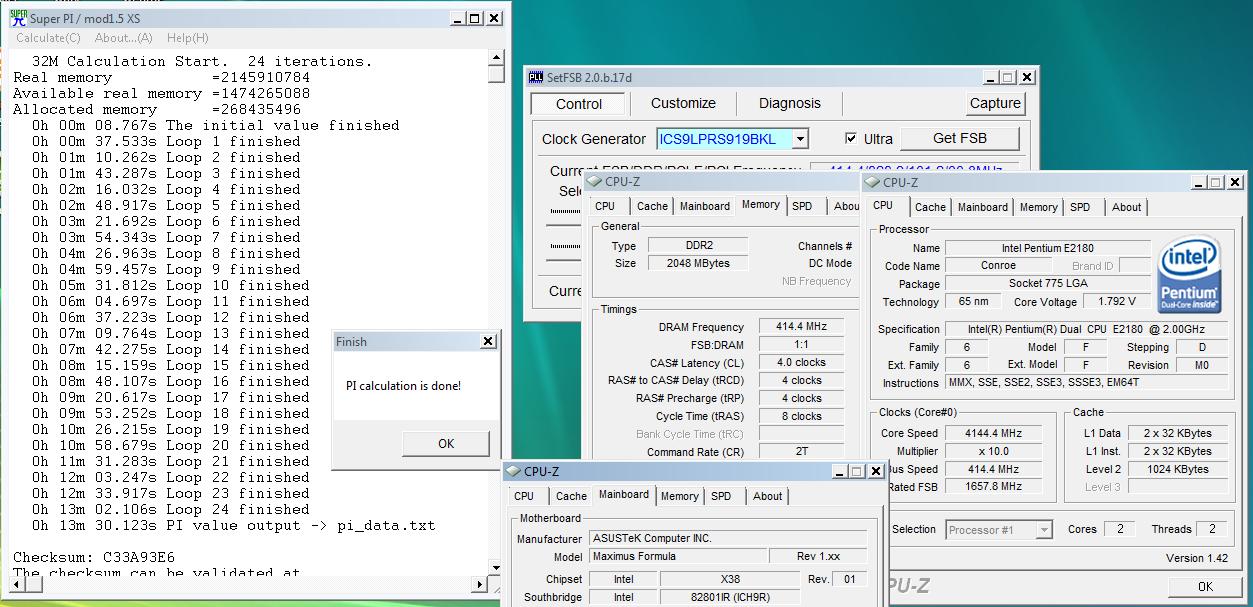The width and height of the screenshot is (1253, 607).
Task: Open the SPD tab in the processor CPU-Z window
Action: (x=1080, y=207)
